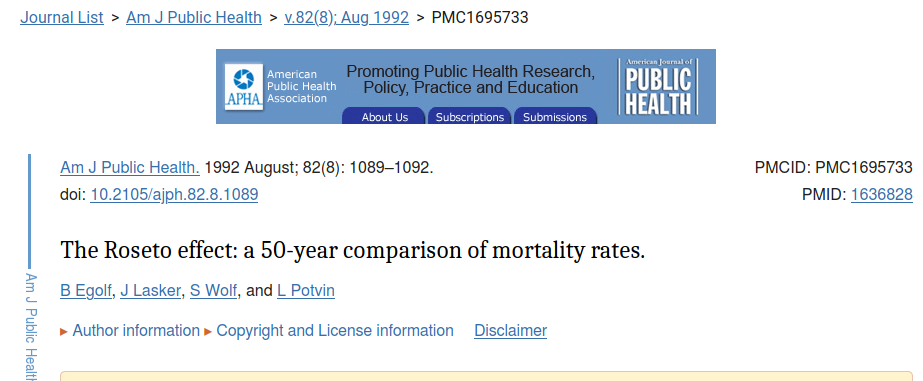View author J Lasker
This screenshot has height=381, width=923.
(150, 291)
